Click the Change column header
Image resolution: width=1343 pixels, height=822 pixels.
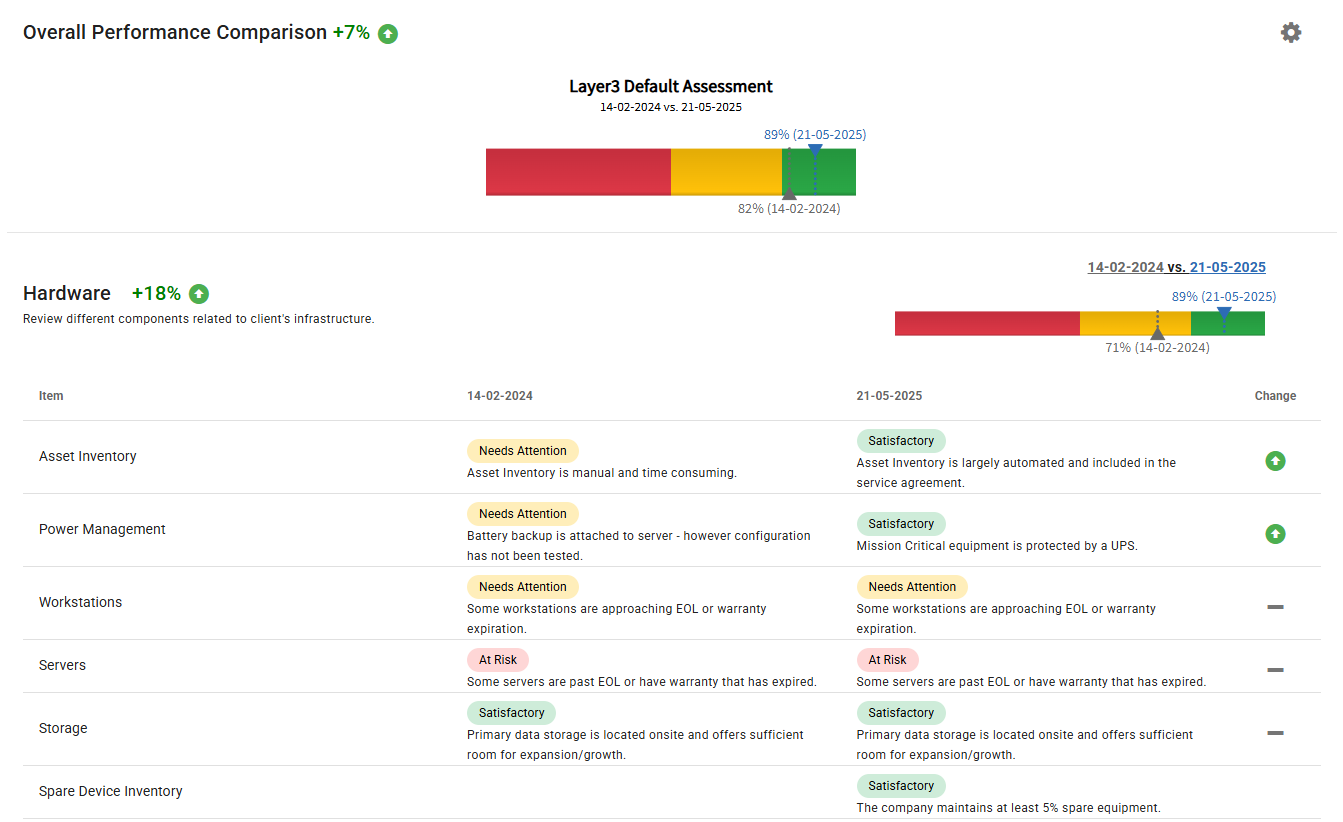1275,396
